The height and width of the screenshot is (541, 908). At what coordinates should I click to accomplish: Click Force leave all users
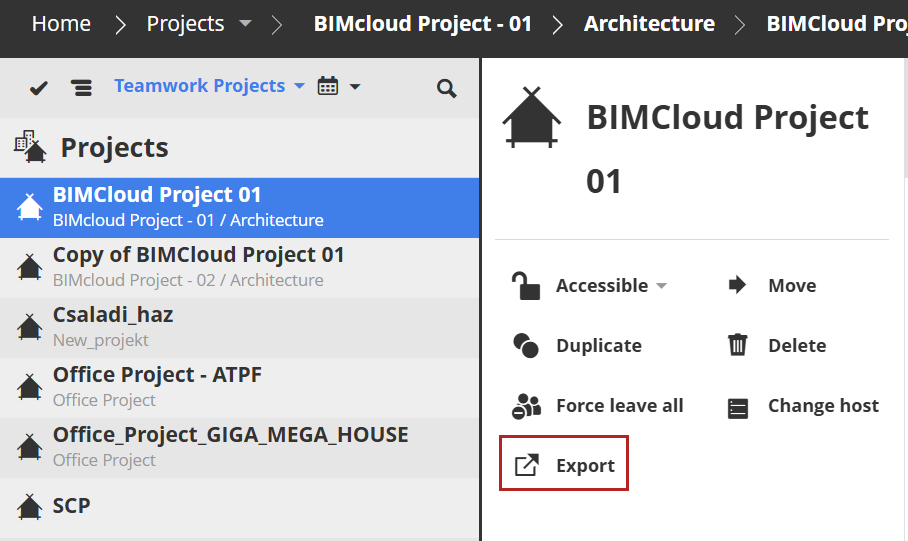(x=619, y=406)
